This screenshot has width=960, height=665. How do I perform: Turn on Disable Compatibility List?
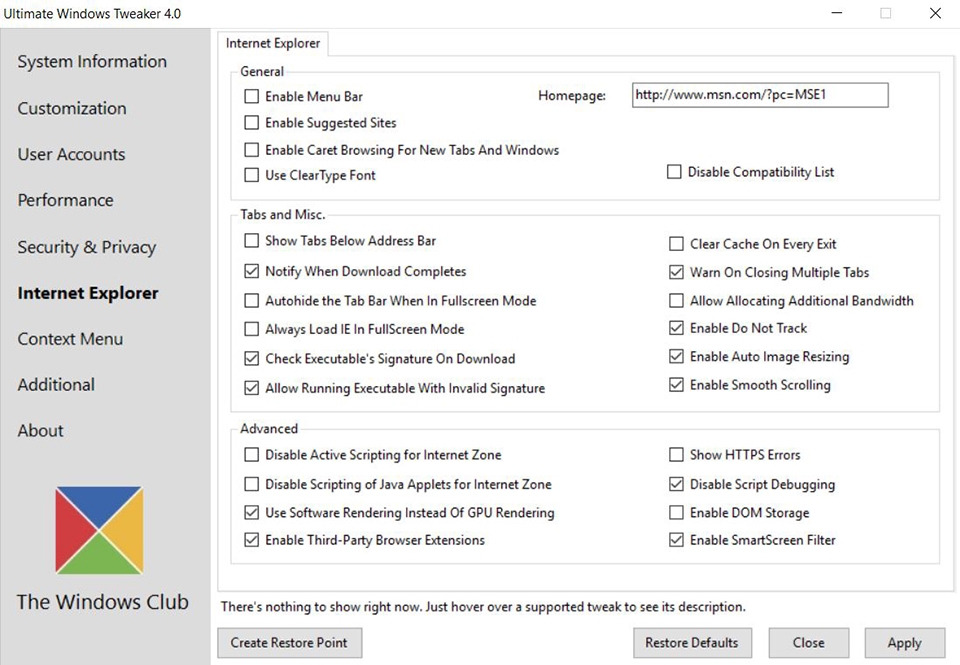(x=674, y=172)
